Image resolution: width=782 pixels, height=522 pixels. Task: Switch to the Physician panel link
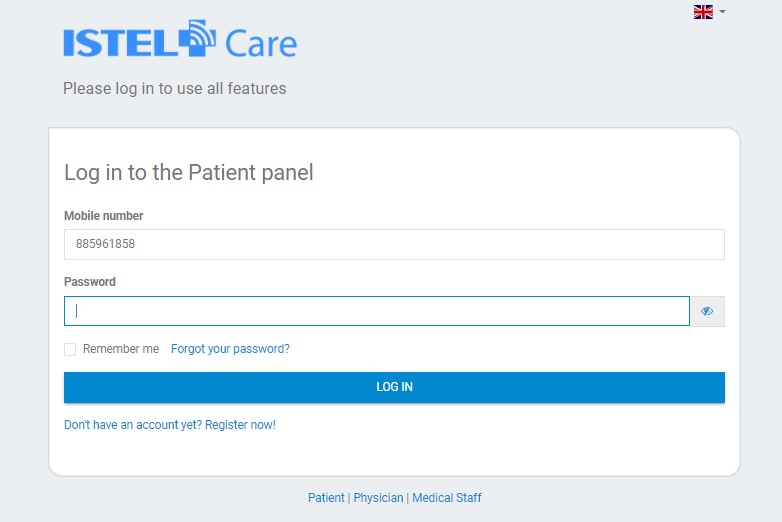(378, 498)
